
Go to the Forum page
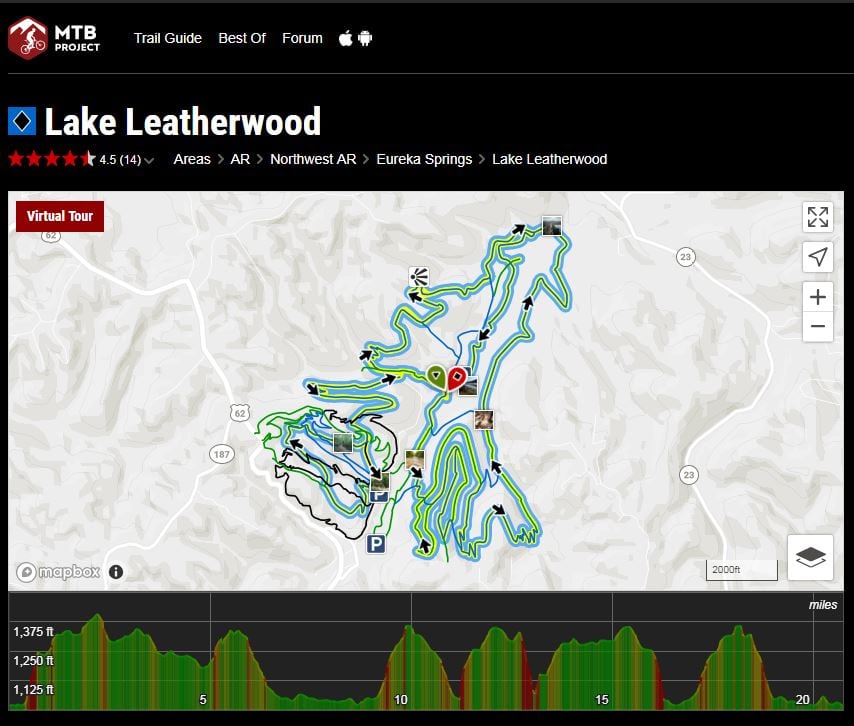click(x=302, y=38)
